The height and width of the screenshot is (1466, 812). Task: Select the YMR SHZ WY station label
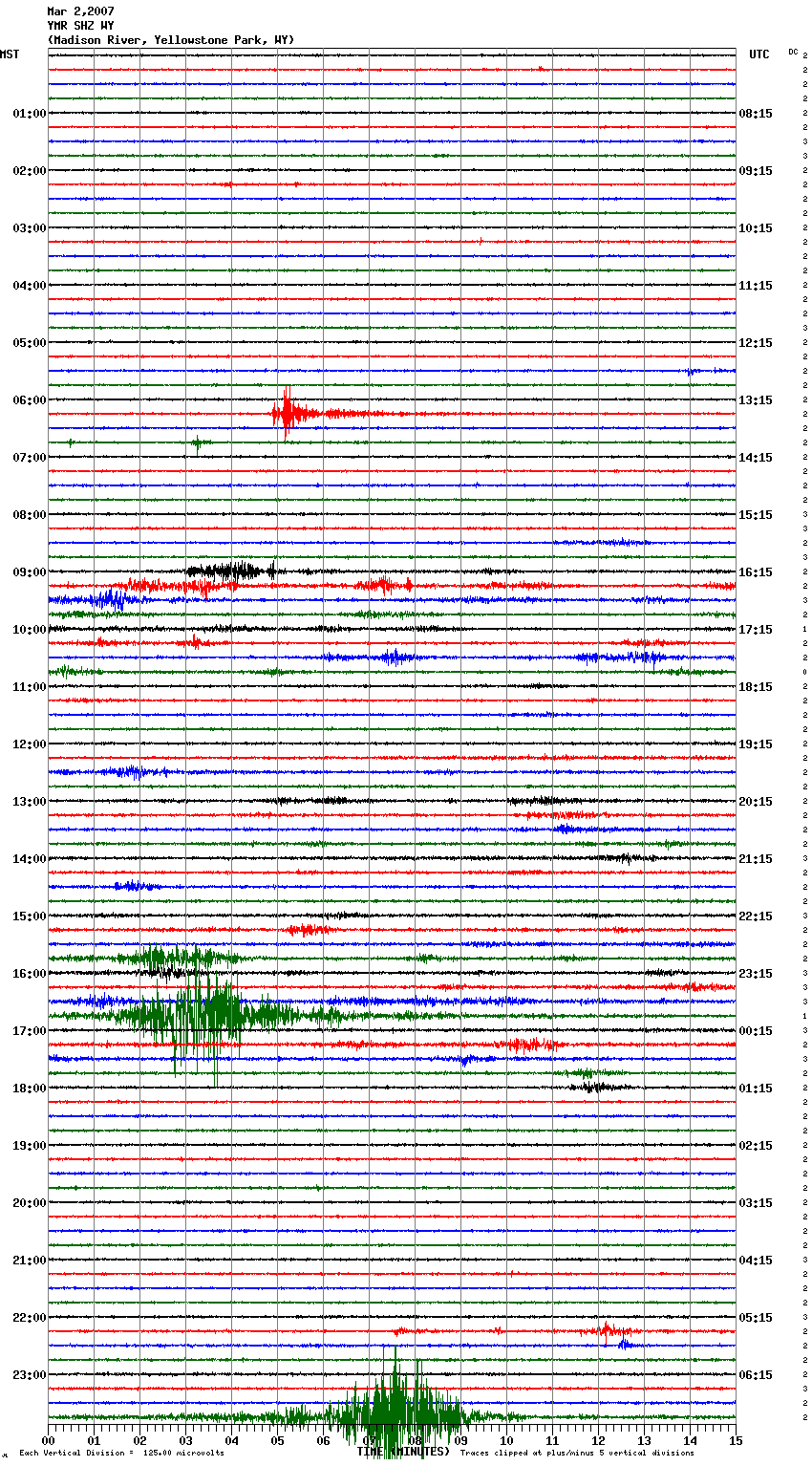pyautogui.click(x=80, y=26)
